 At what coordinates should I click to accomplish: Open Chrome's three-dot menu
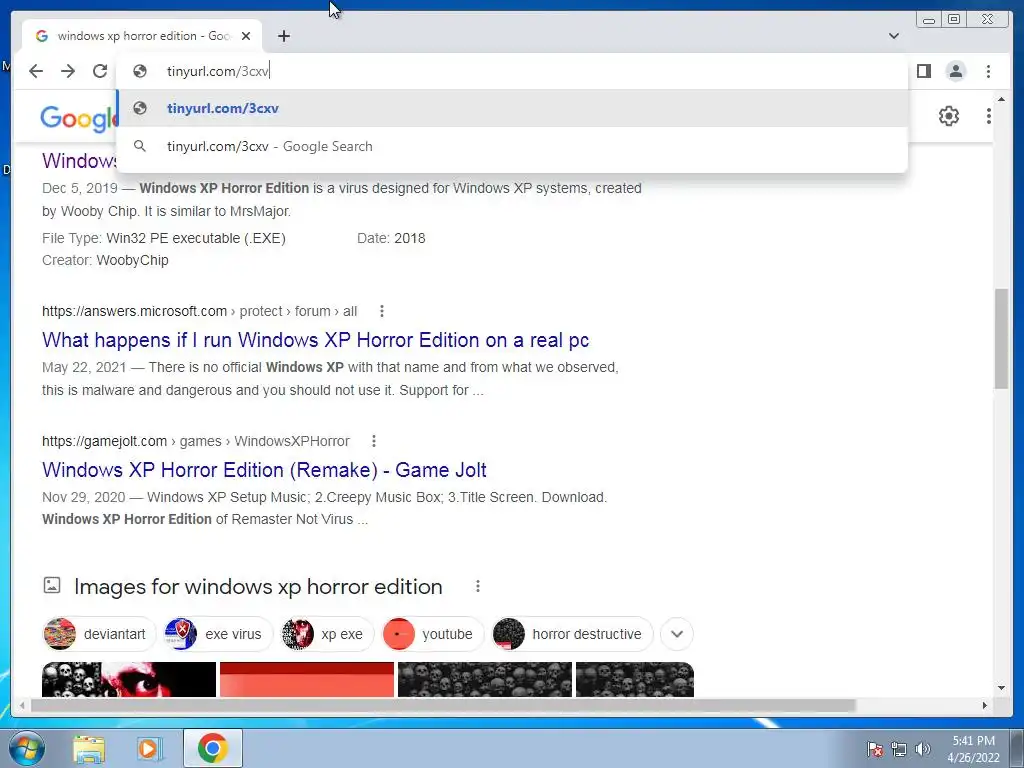(x=988, y=71)
